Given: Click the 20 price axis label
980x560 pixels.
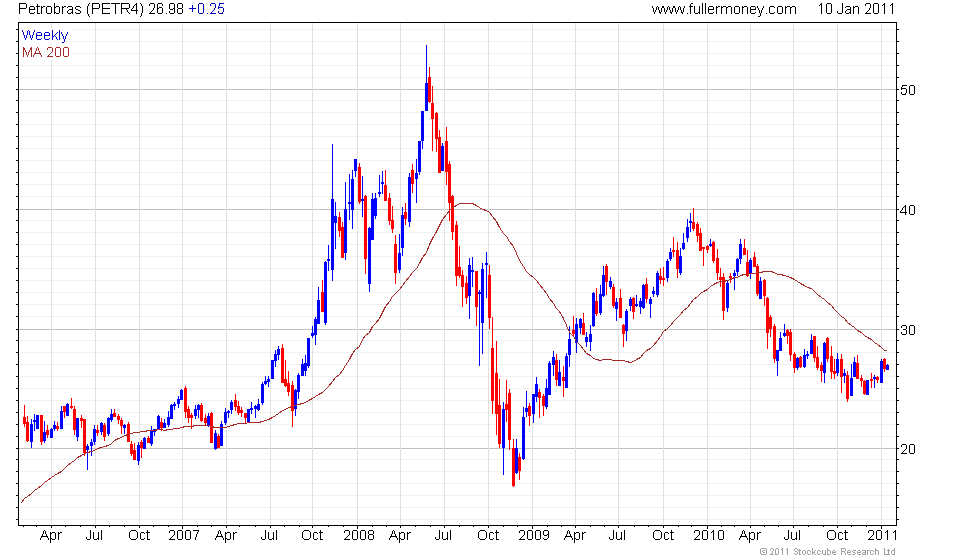Looking at the screenshot, I should [x=908, y=449].
